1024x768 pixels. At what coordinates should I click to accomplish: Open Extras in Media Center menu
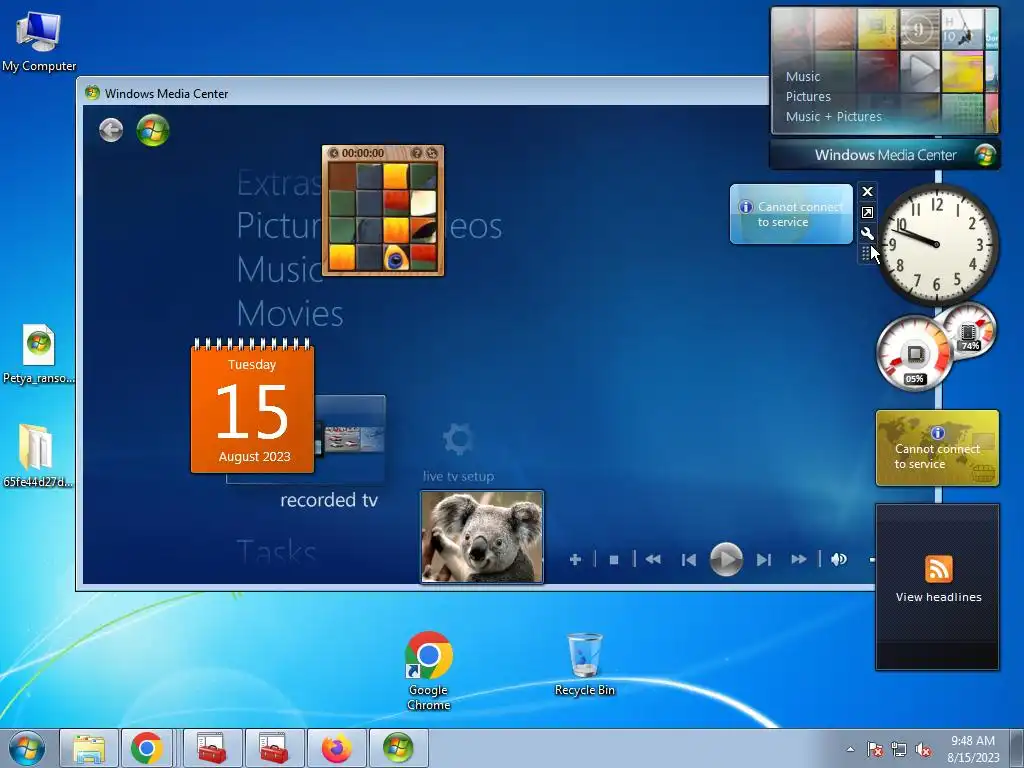coord(279,184)
